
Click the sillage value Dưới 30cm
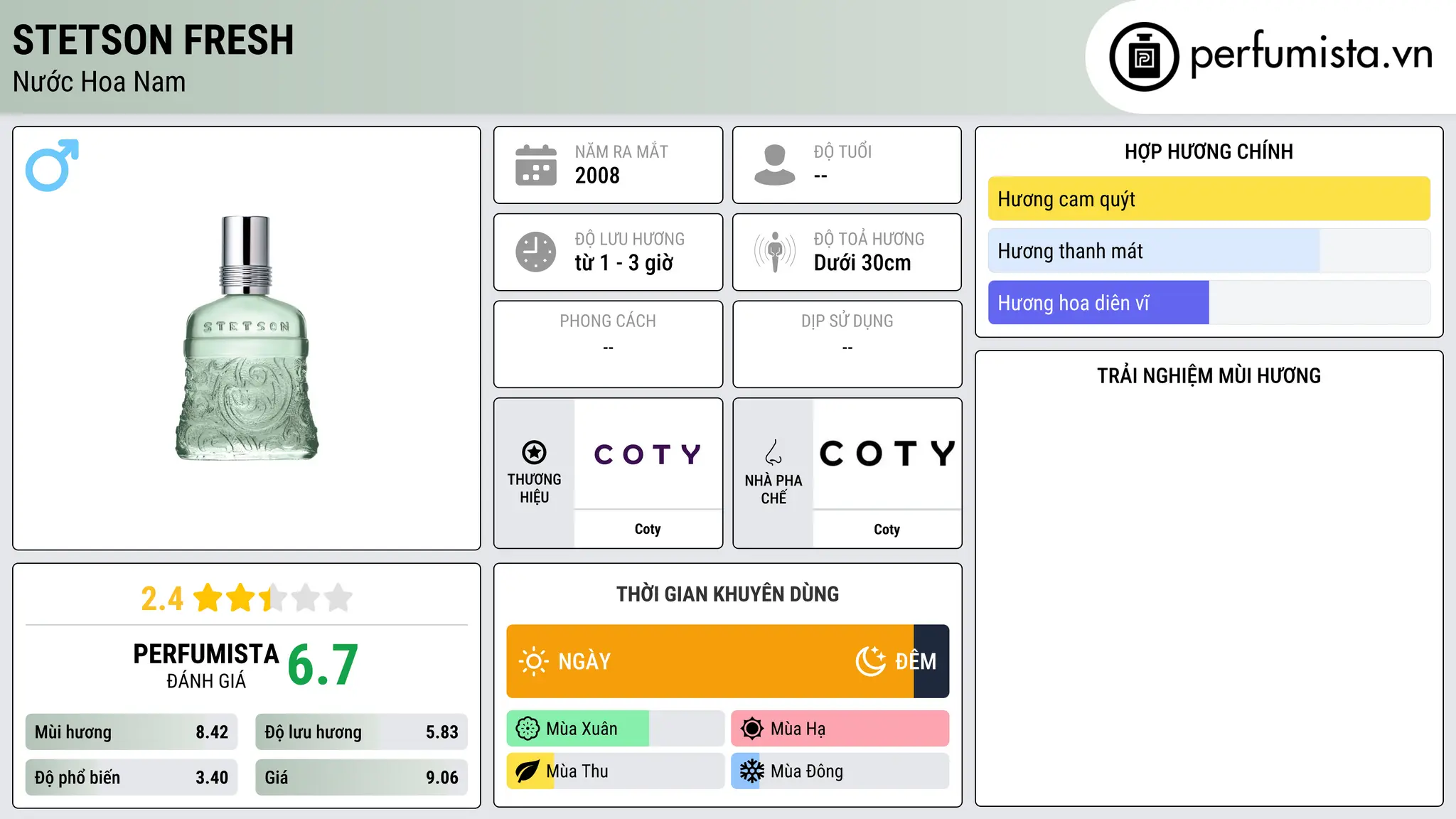[862, 263]
